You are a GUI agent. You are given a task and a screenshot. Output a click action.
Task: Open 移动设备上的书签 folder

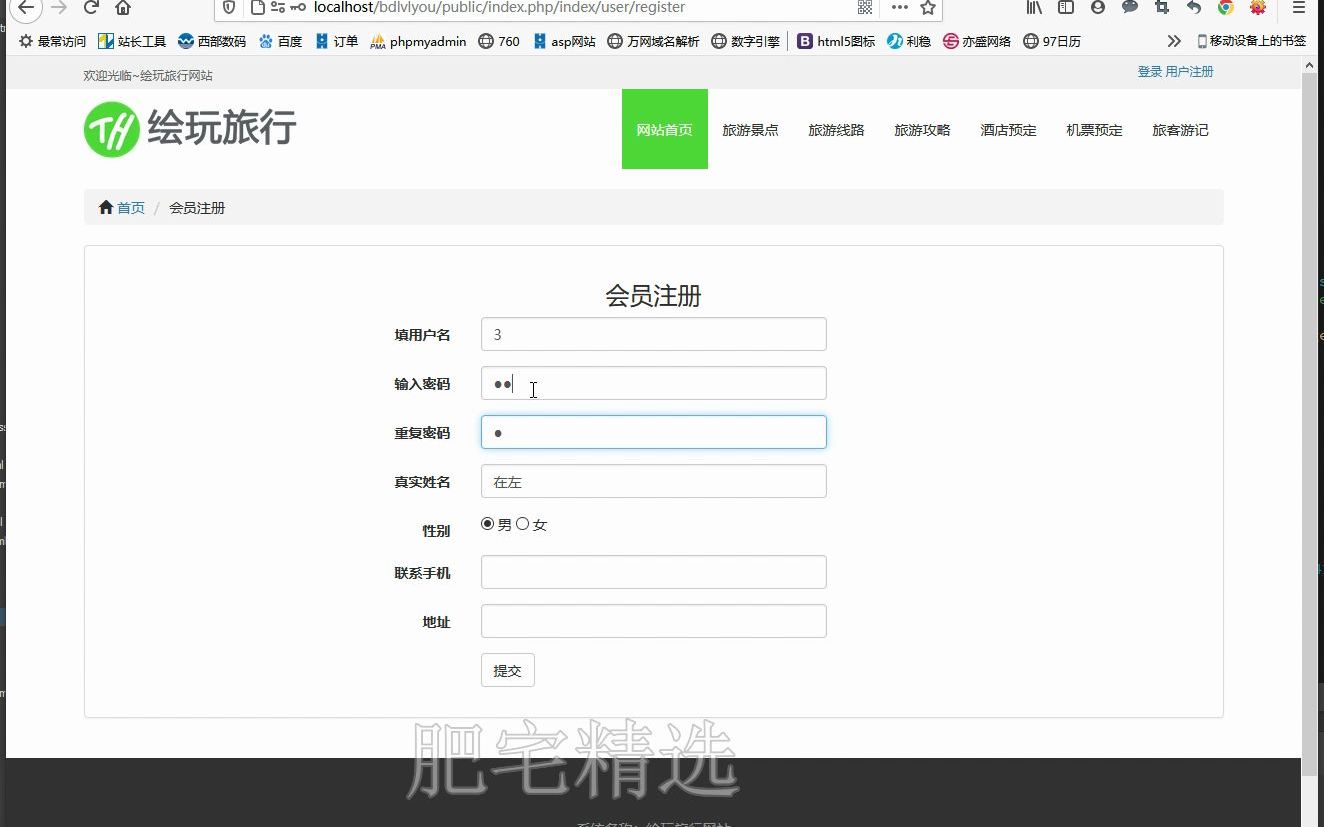point(1251,41)
